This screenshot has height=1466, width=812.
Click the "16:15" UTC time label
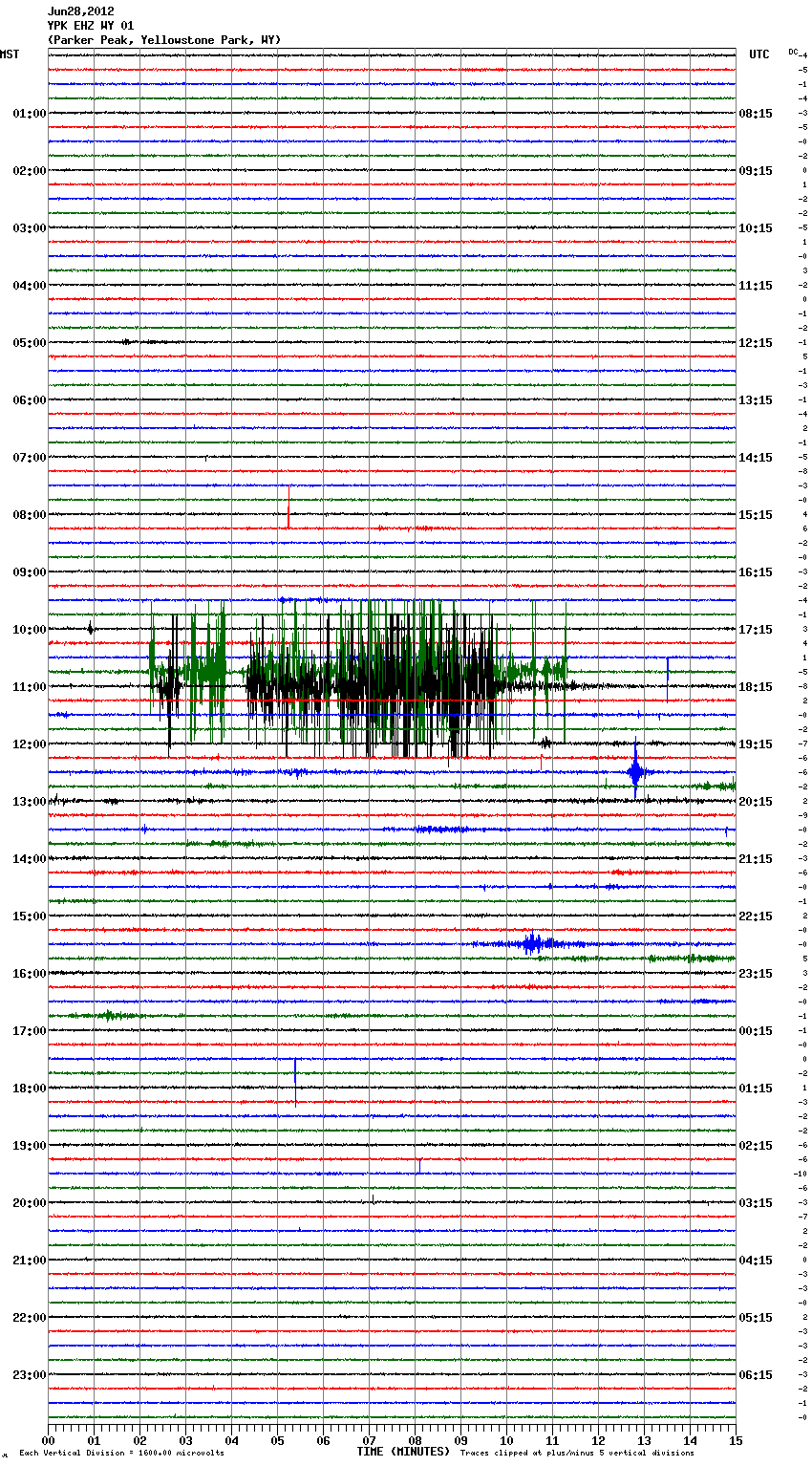pos(756,572)
